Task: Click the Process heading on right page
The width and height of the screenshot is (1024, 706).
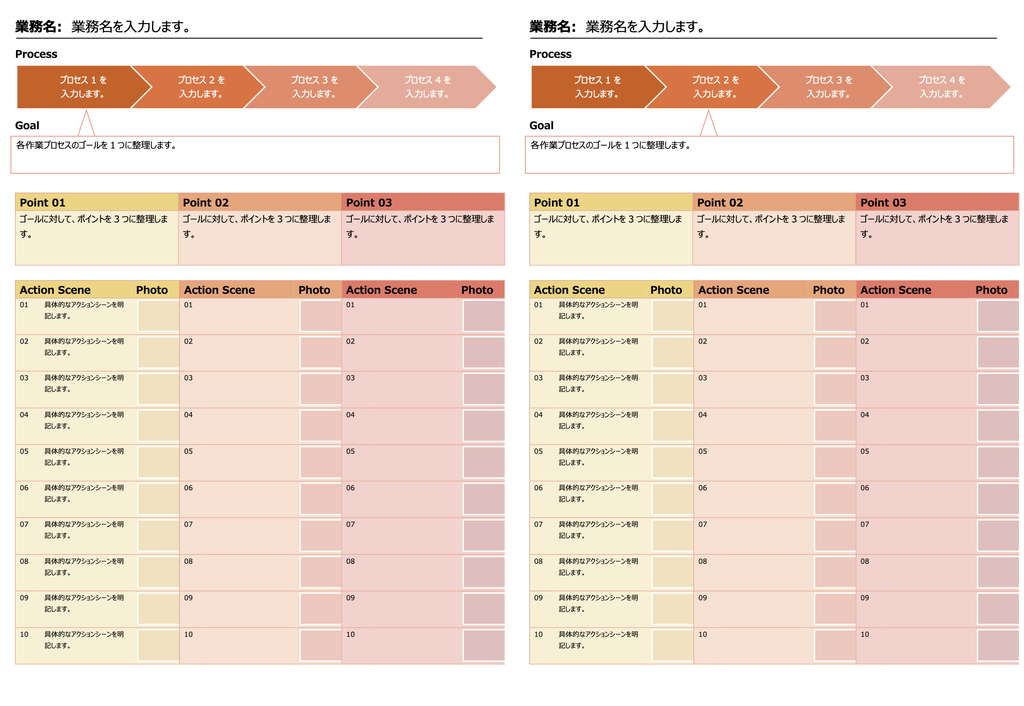Action: (551, 54)
